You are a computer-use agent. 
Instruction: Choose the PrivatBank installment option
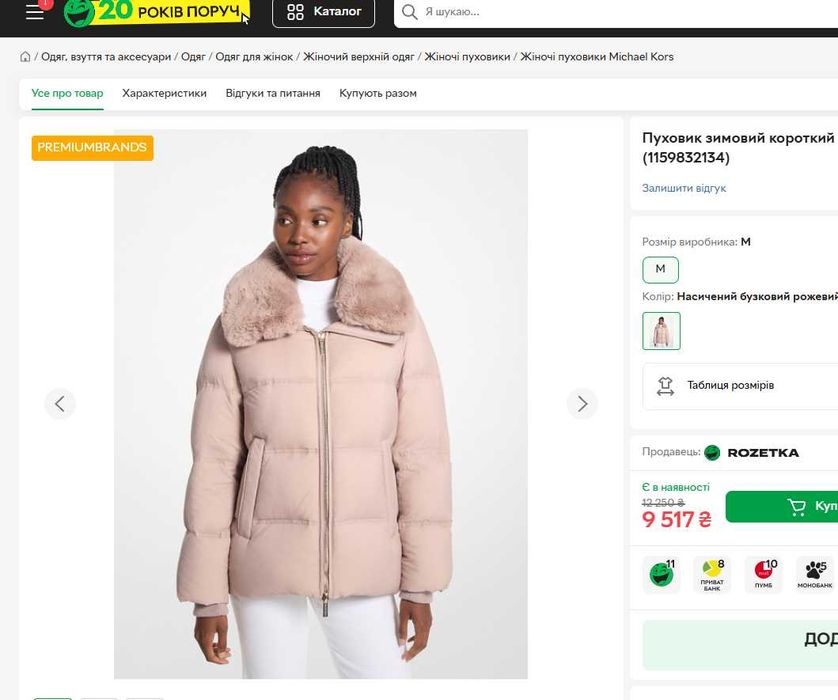(x=712, y=574)
